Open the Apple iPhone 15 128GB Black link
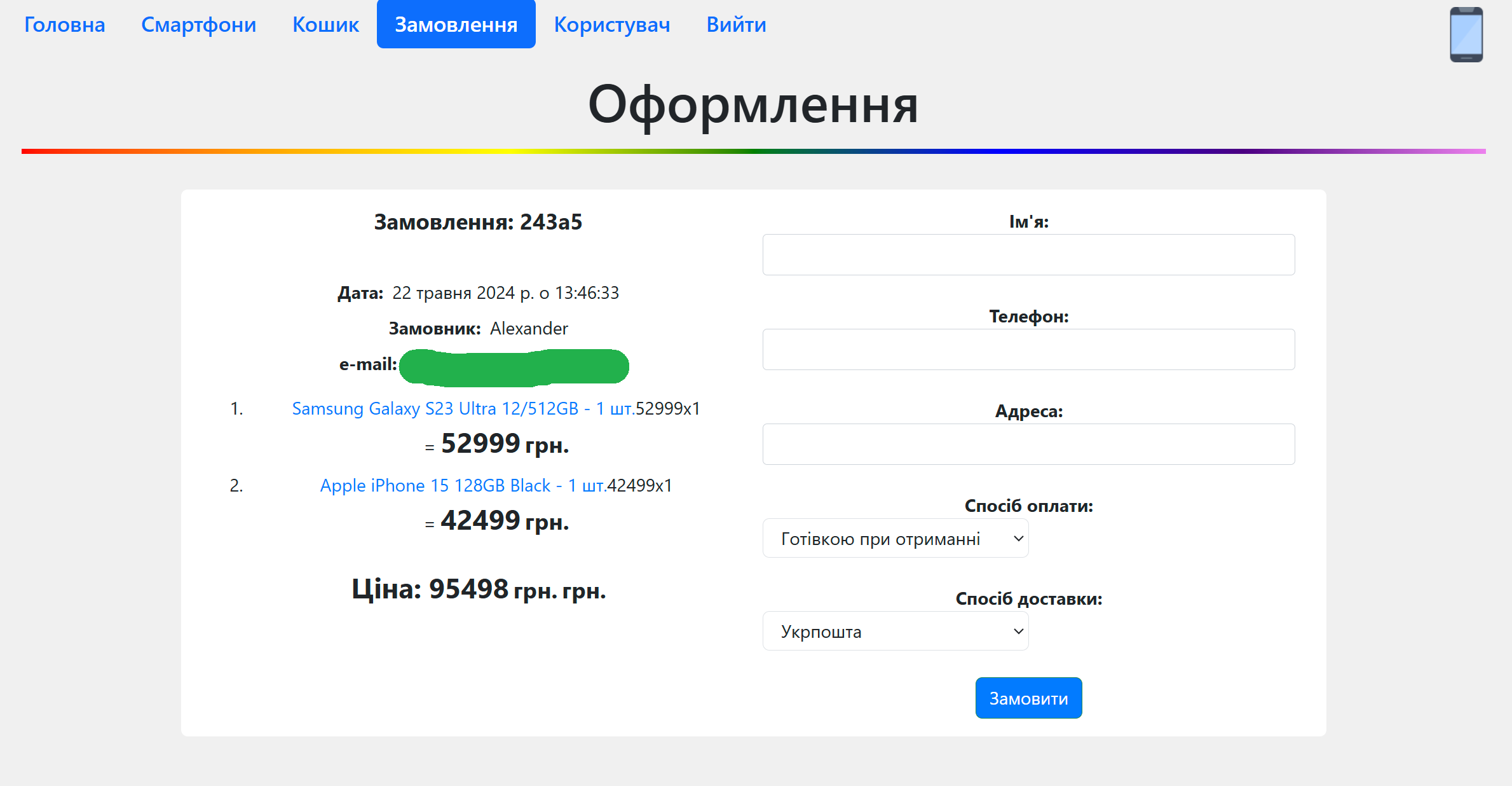Viewport: 1512px width, 786px height. [x=463, y=485]
